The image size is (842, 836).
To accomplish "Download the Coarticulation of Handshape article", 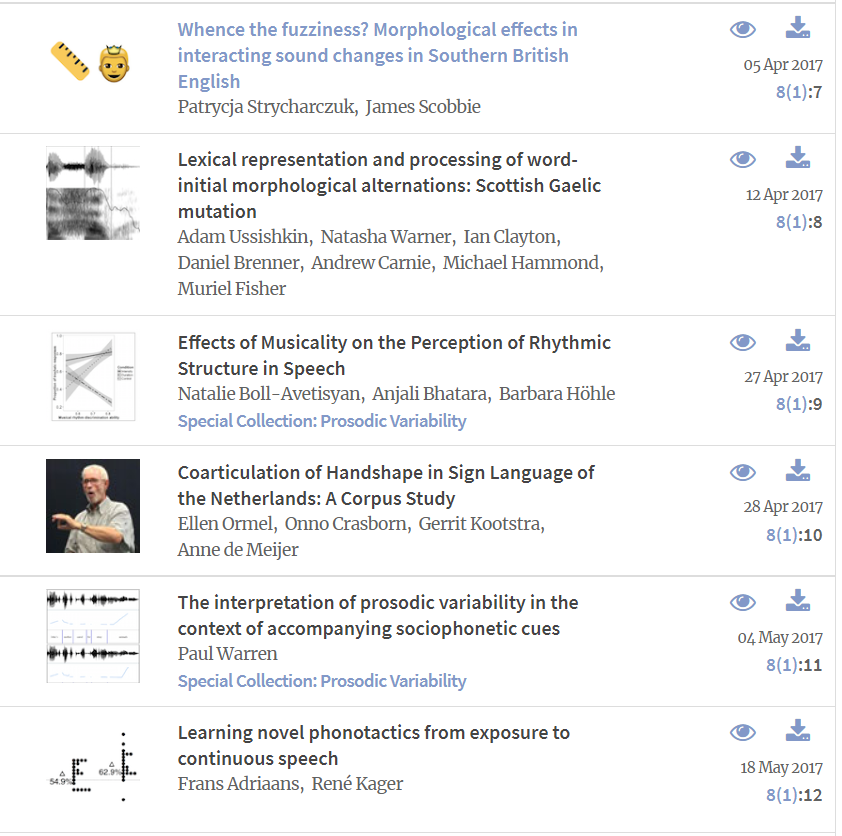I will point(797,471).
